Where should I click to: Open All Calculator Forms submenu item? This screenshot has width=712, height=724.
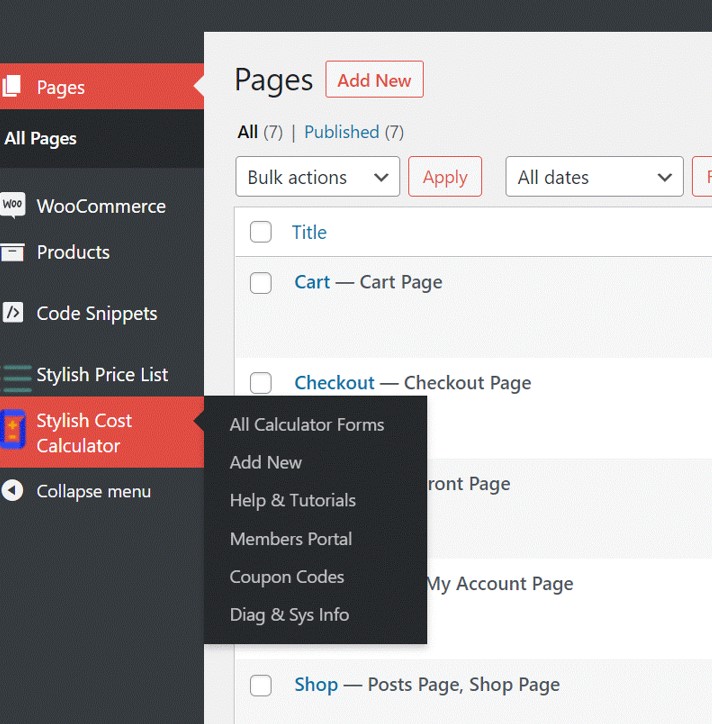pyautogui.click(x=307, y=424)
